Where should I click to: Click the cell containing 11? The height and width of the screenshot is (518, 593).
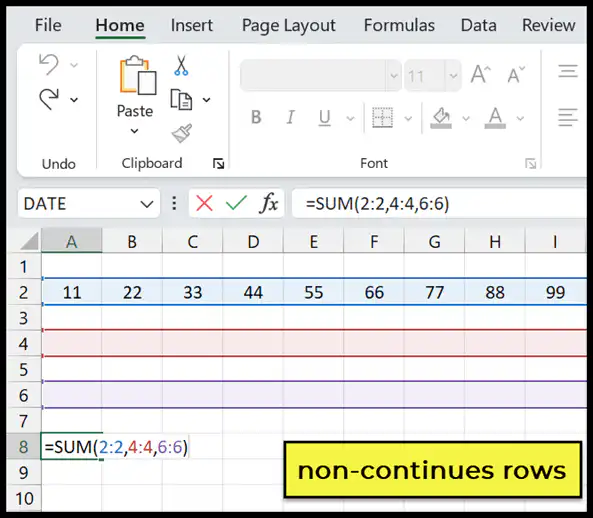(71, 292)
